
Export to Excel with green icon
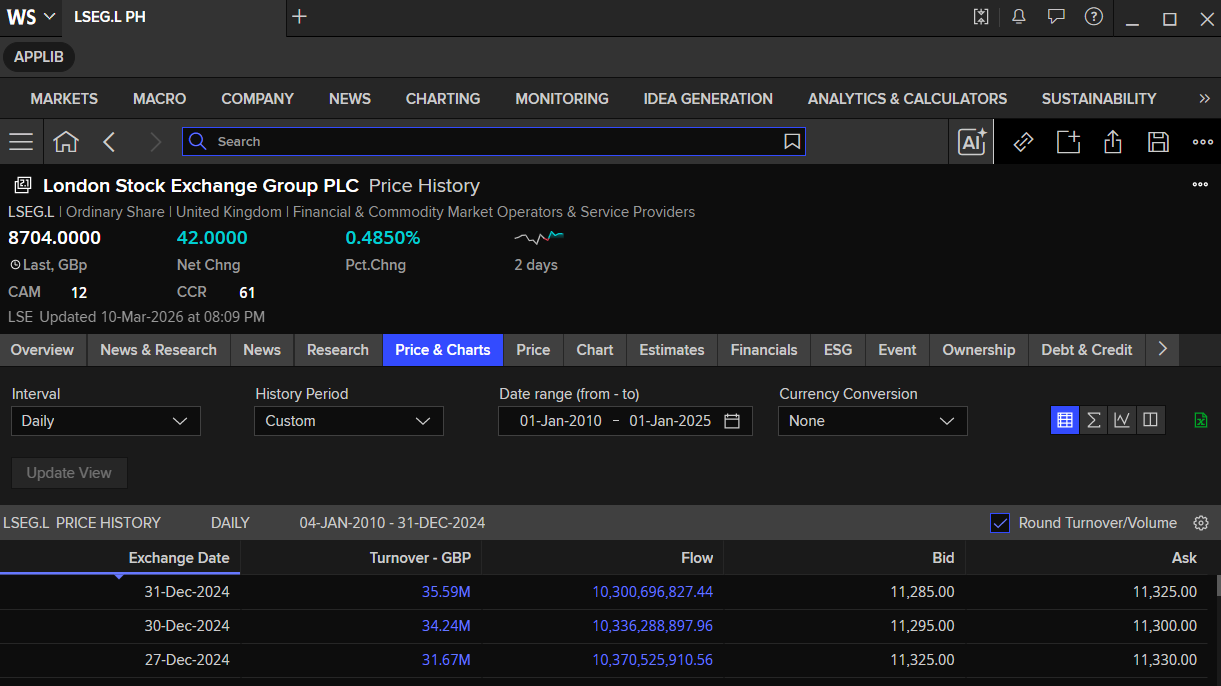(x=1201, y=421)
